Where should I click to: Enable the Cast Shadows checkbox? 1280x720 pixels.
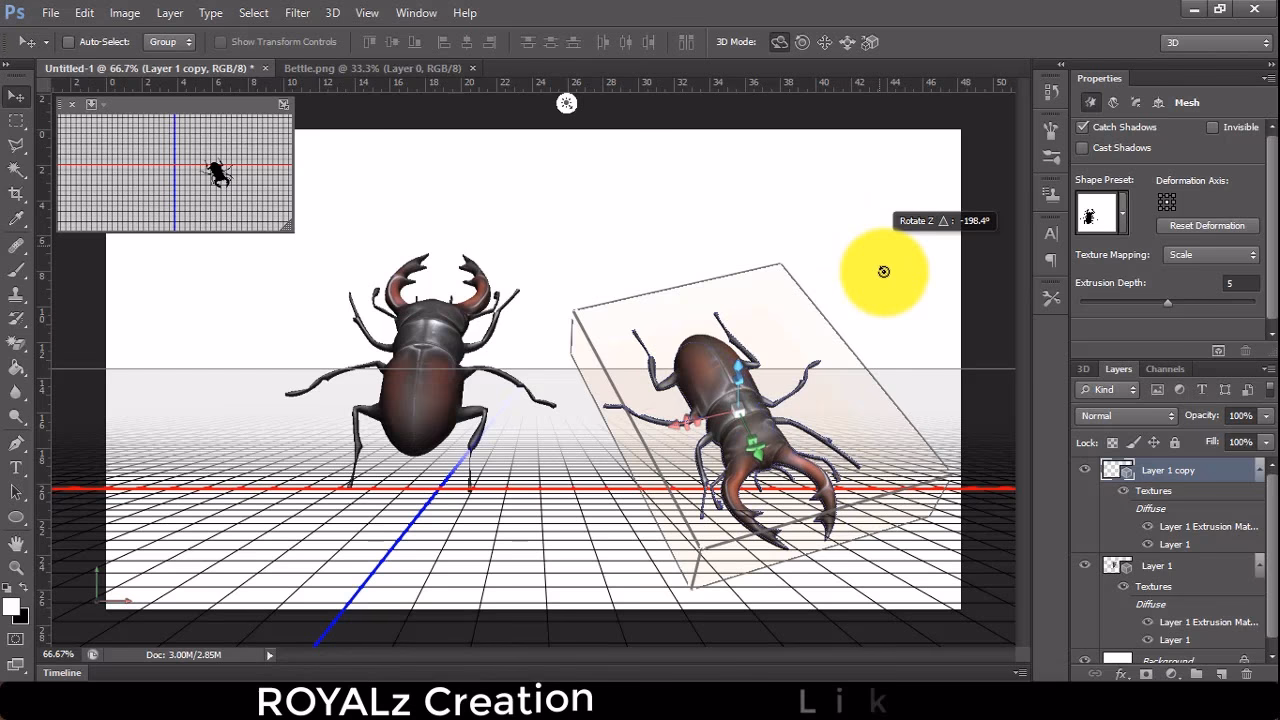(x=1083, y=147)
